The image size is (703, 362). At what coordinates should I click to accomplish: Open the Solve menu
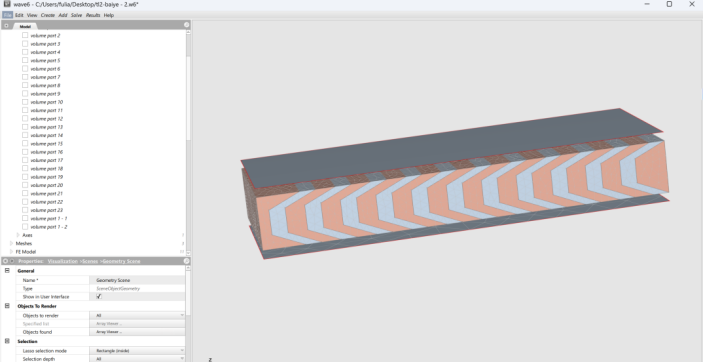pos(77,15)
